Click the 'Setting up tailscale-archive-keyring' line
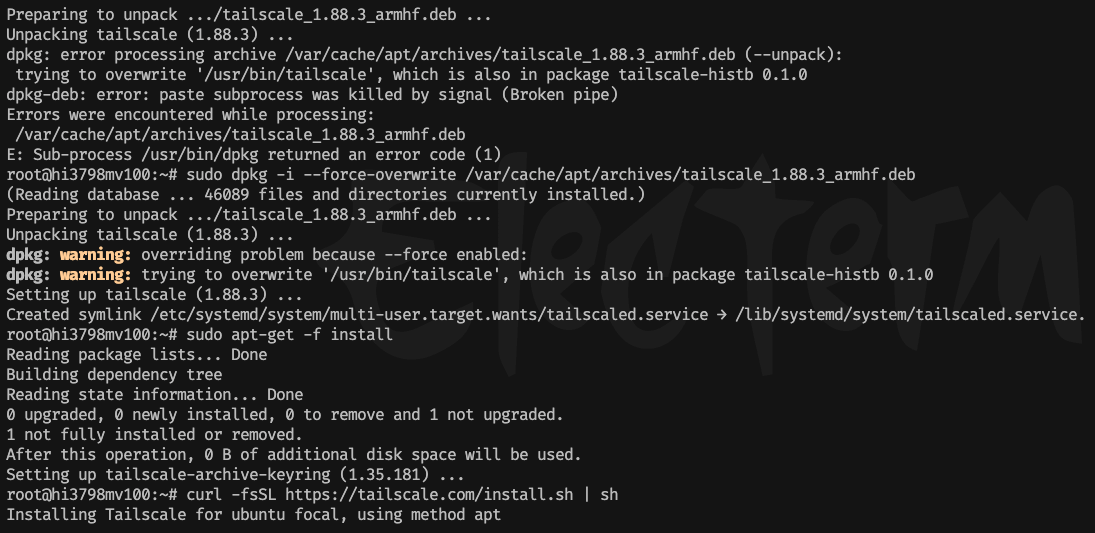 (x=234, y=475)
